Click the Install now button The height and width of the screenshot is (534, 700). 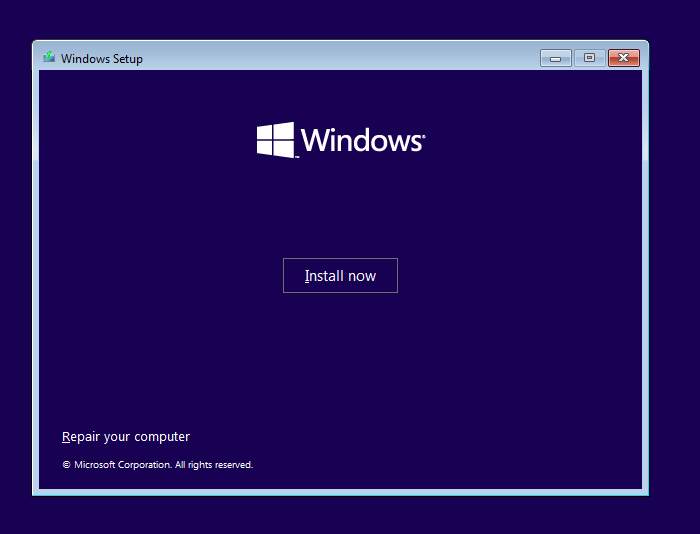coord(340,276)
